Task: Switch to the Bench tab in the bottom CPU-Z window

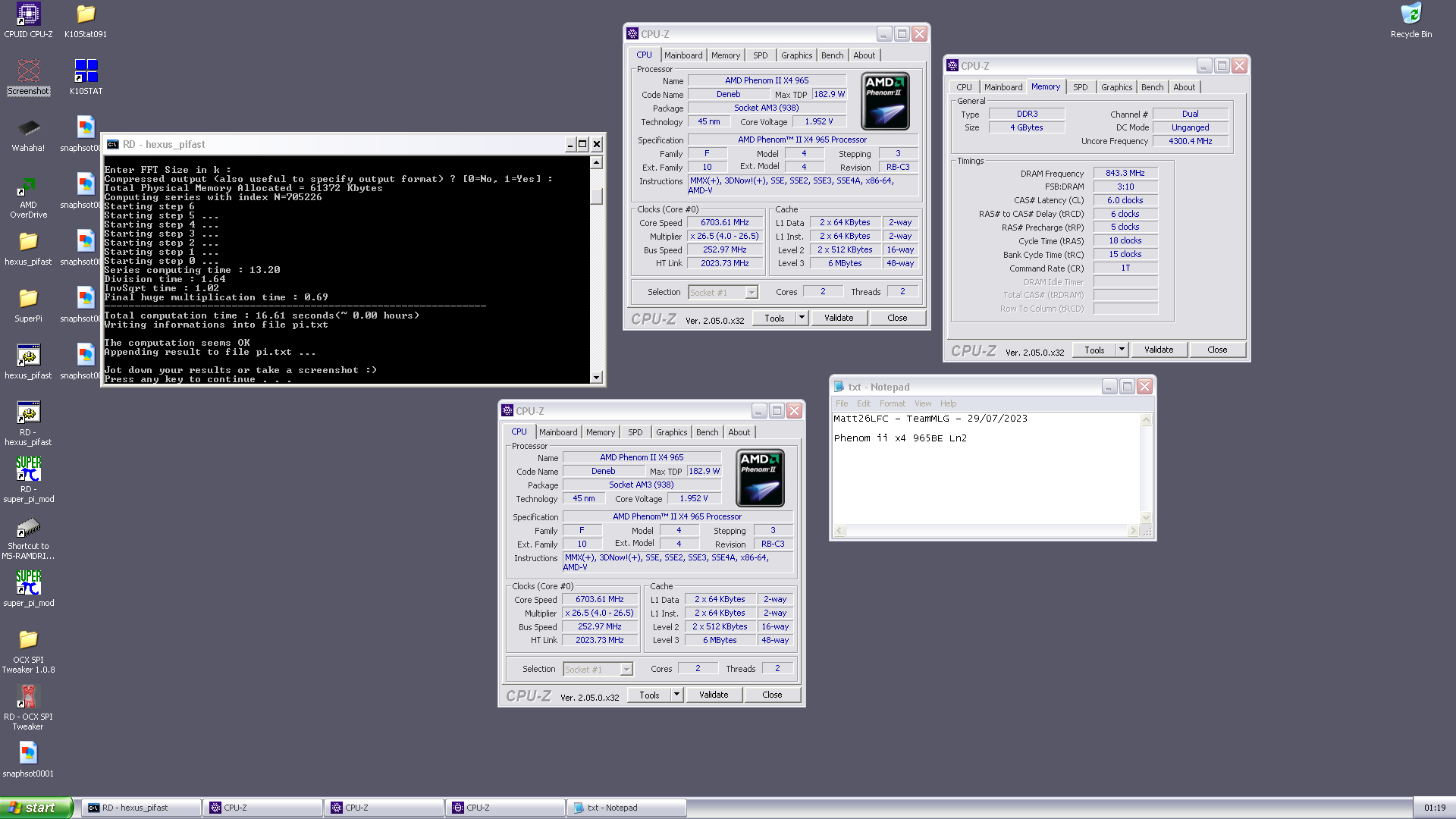Action: click(x=707, y=432)
